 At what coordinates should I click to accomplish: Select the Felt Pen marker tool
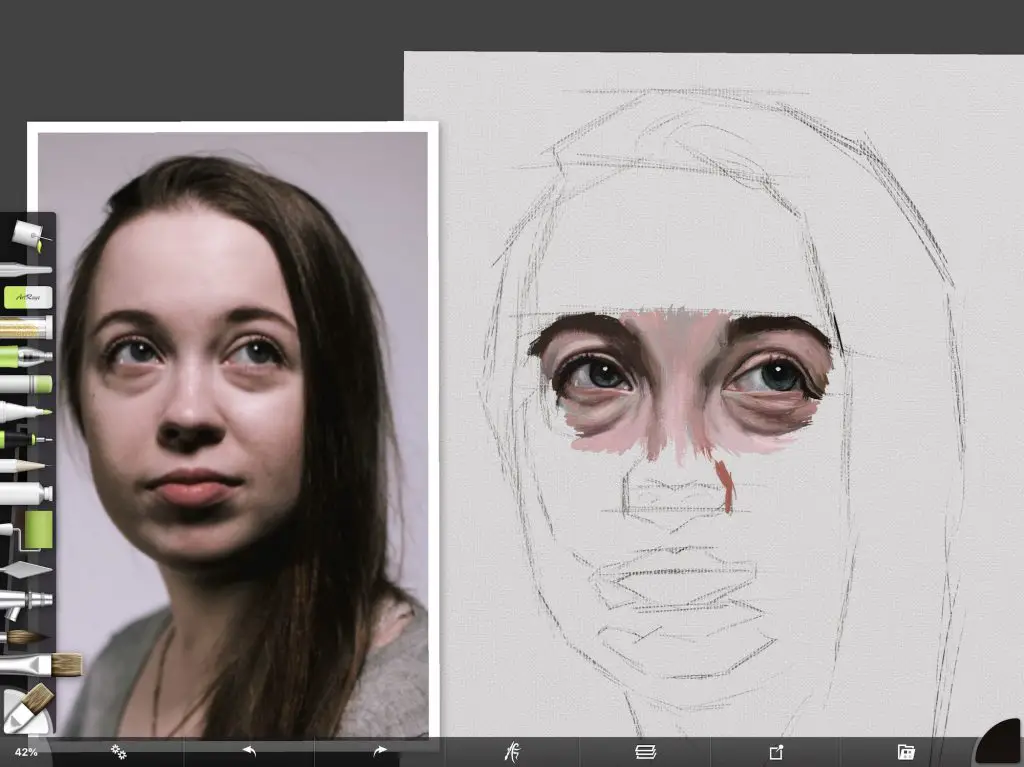point(25,412)
